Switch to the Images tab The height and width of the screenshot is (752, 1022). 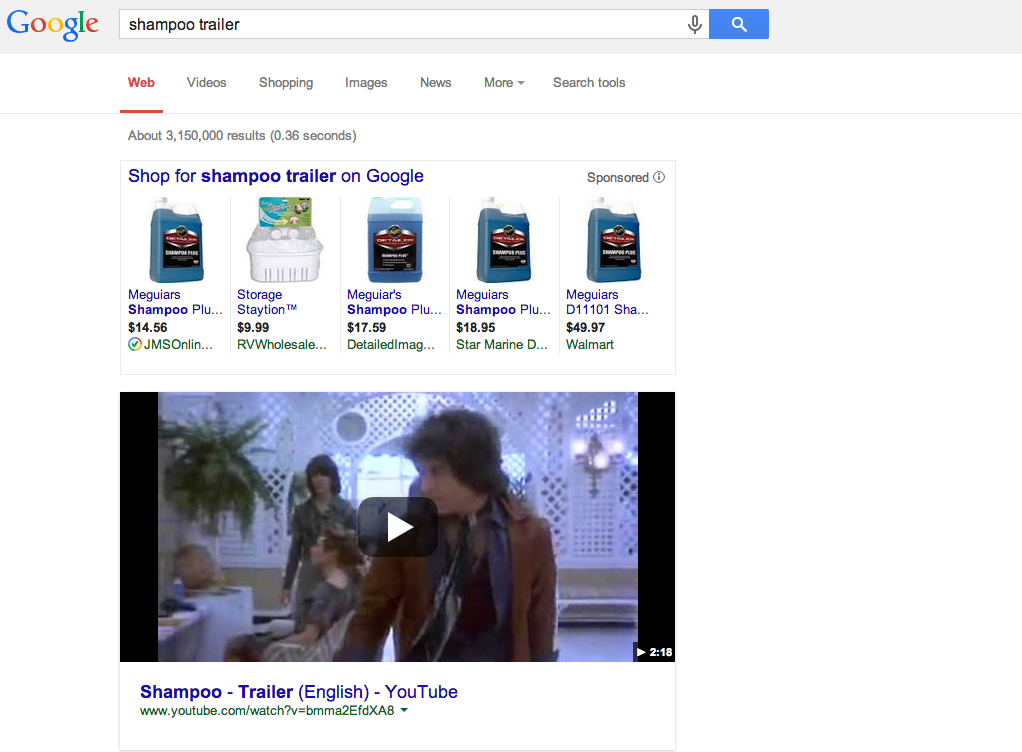pyautogui.click(x=366, y=83)
